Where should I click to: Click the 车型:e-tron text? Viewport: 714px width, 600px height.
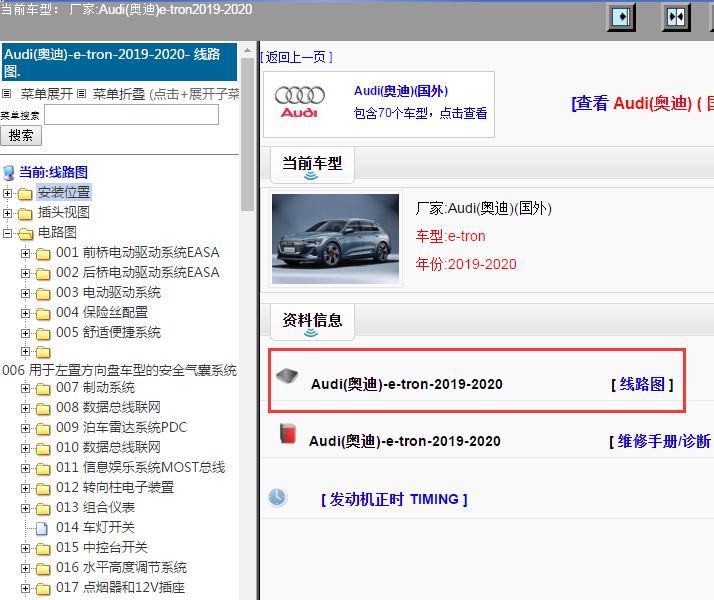(450, 236)
